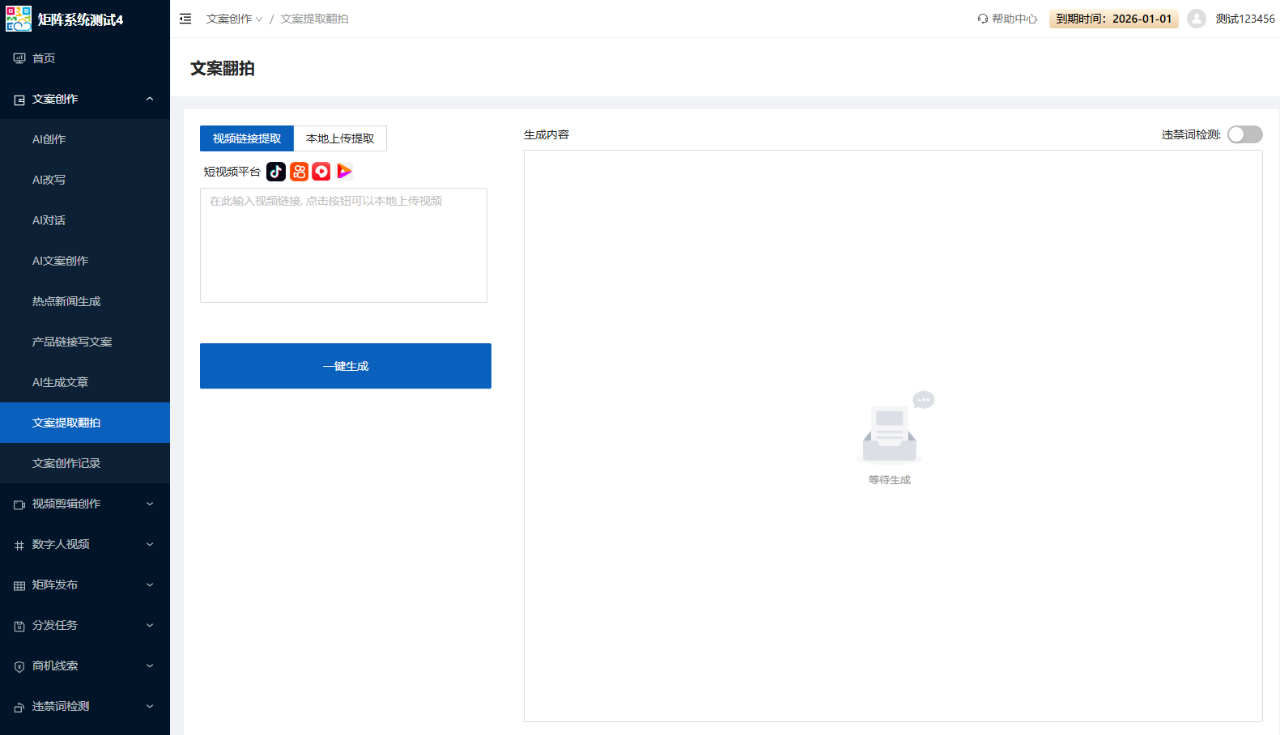1280x735 pixels.
Task: Click the red Xigua video platform icon
Action: [321, 172]
